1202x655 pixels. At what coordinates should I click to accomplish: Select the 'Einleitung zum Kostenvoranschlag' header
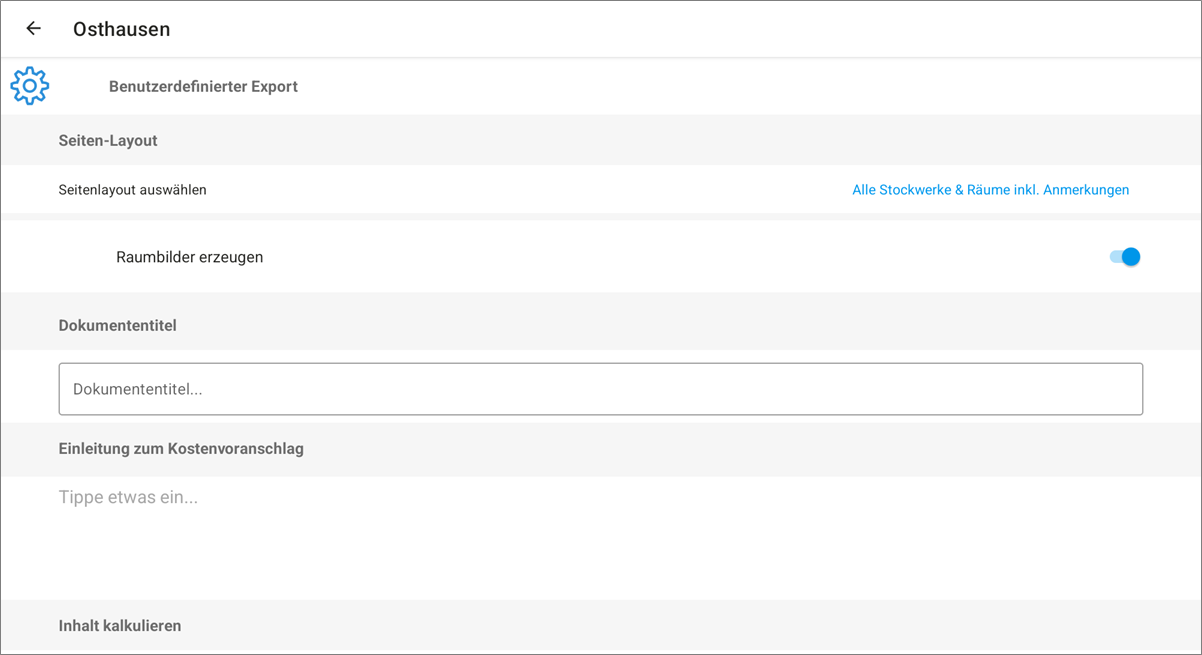181,448
